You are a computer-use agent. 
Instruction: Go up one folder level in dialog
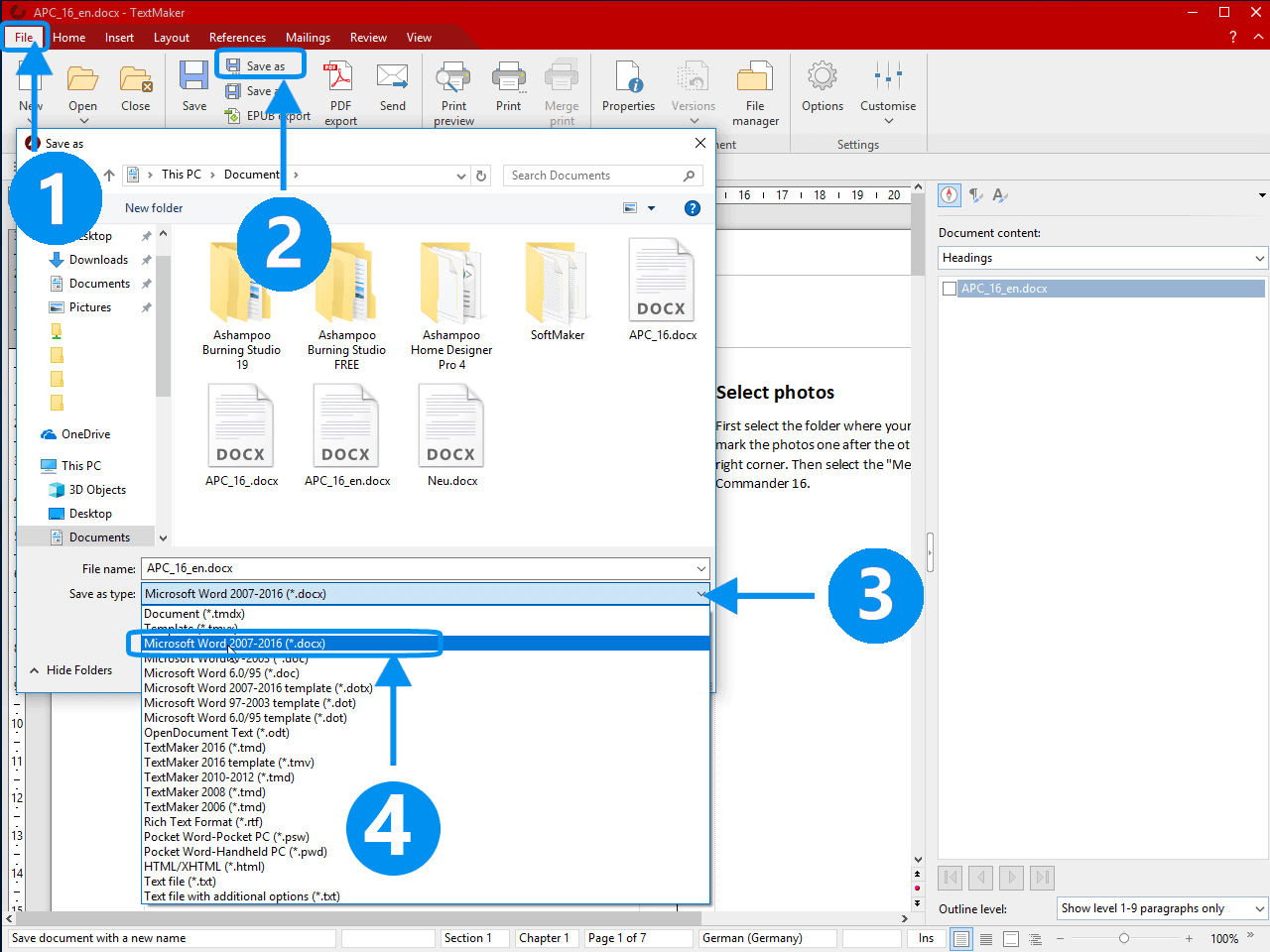(109, 176)
